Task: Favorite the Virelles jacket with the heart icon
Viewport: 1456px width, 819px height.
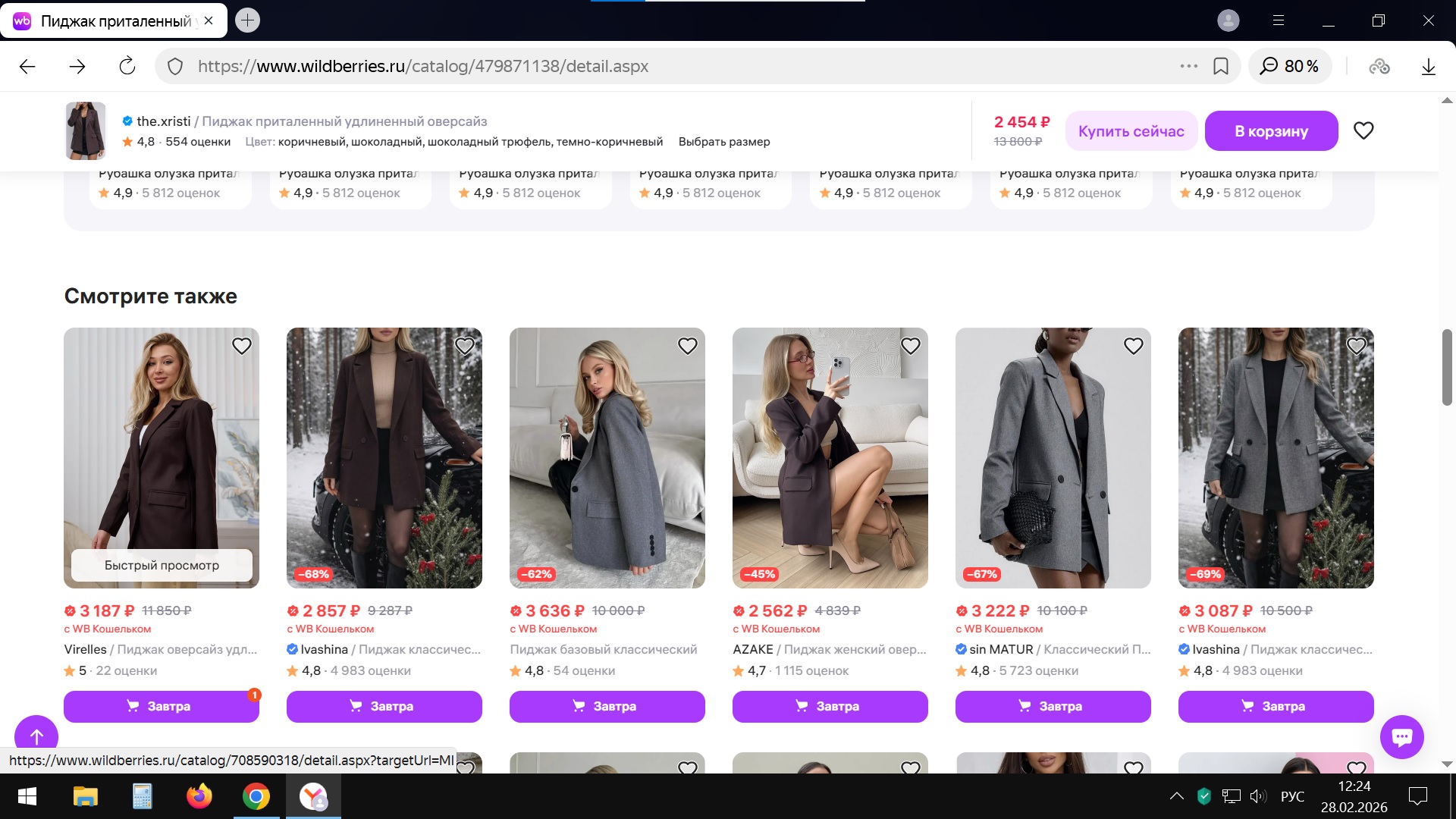Action: tap(241, 346)
